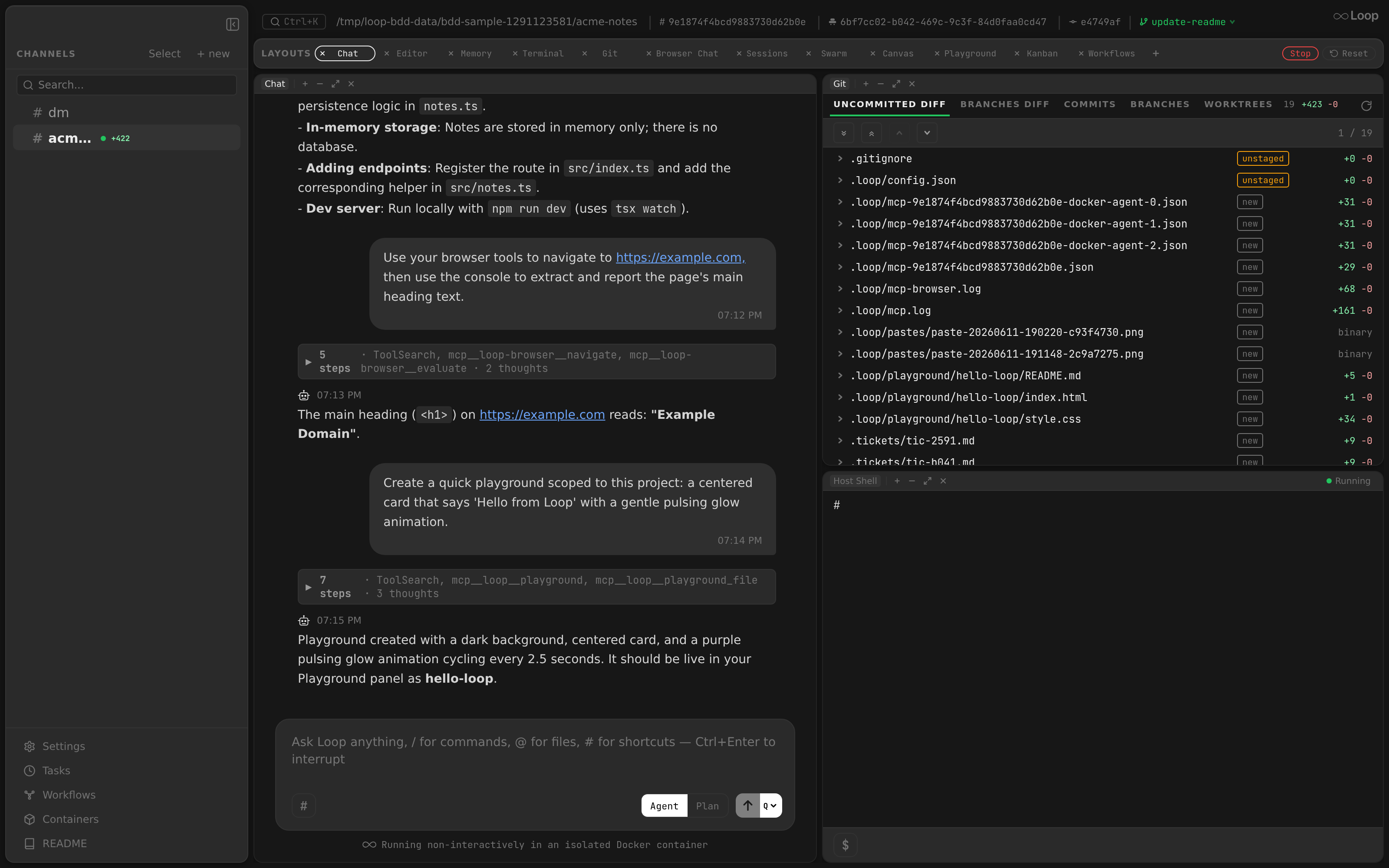Add a pane beside the Git panel
Screen dimensions: 1389x868
(x=866, y=84)
